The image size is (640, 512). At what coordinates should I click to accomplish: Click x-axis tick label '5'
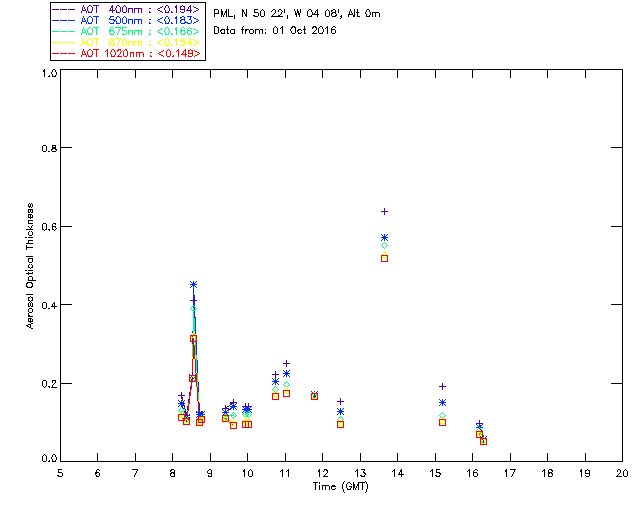point(60,473)
